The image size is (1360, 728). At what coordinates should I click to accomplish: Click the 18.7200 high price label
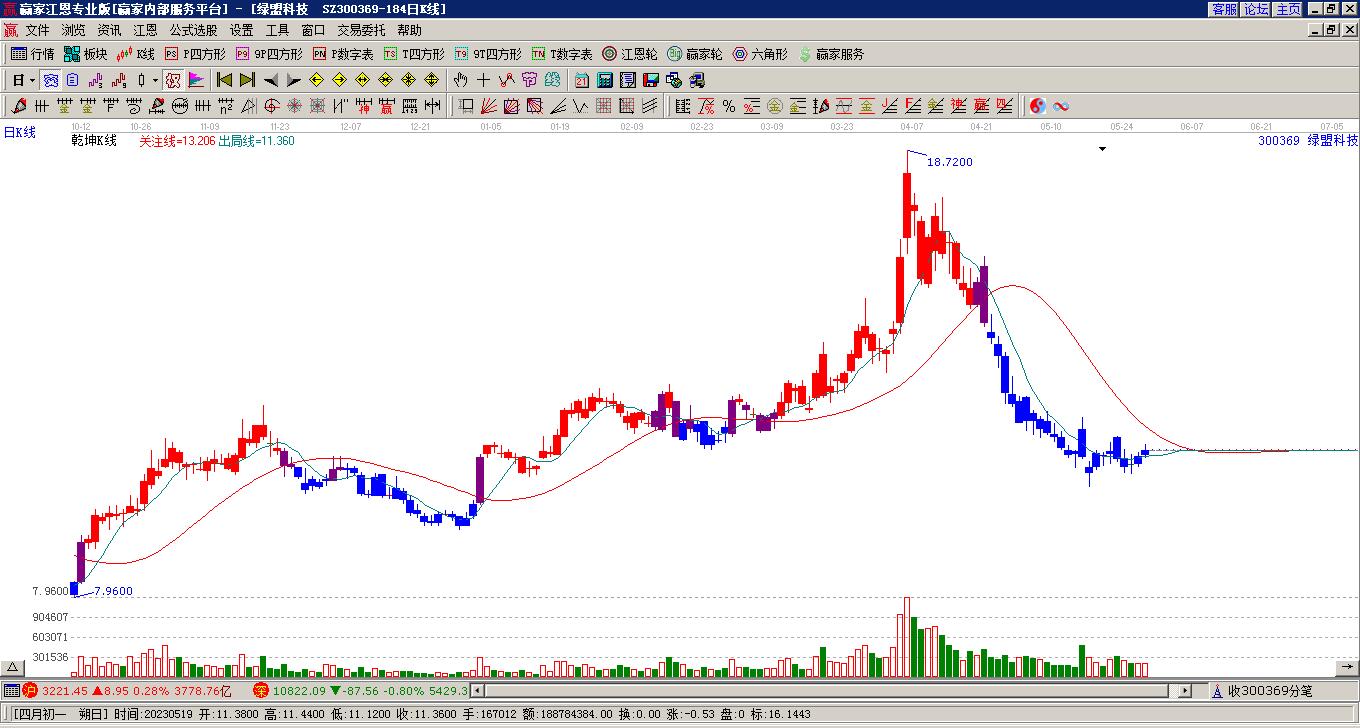950,162
